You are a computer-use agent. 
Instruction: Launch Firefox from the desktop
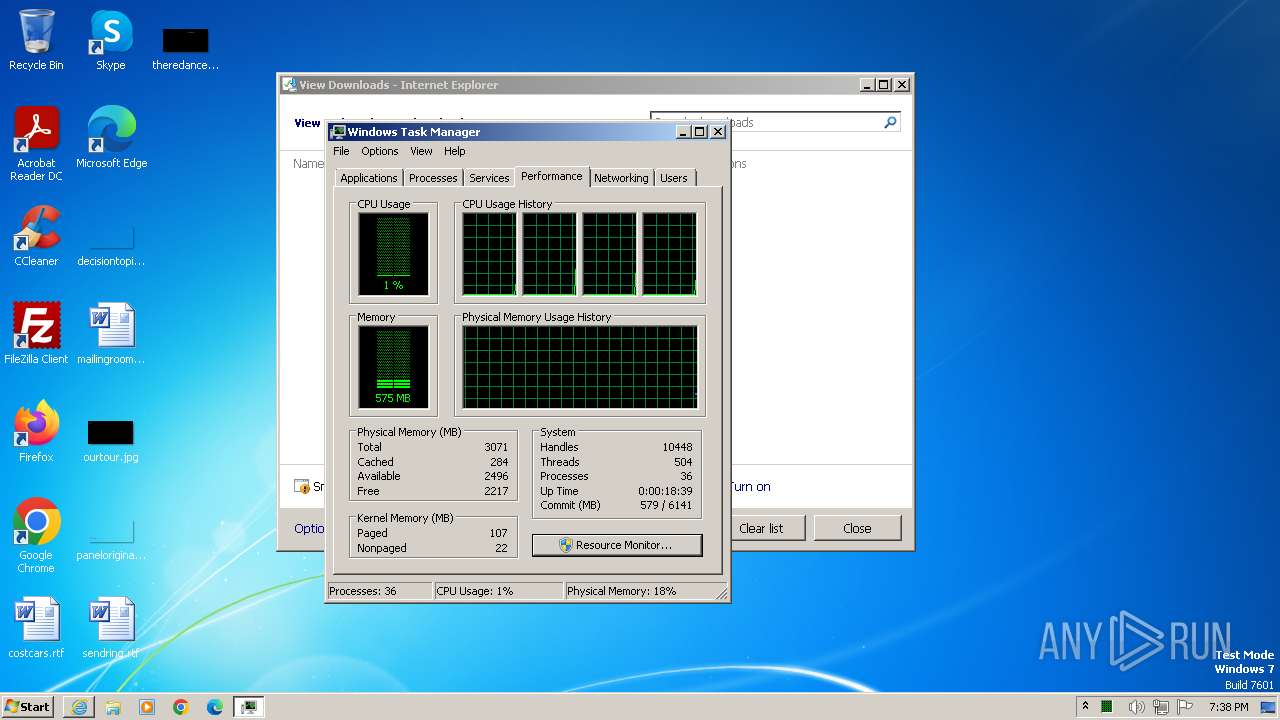[36, 431]
